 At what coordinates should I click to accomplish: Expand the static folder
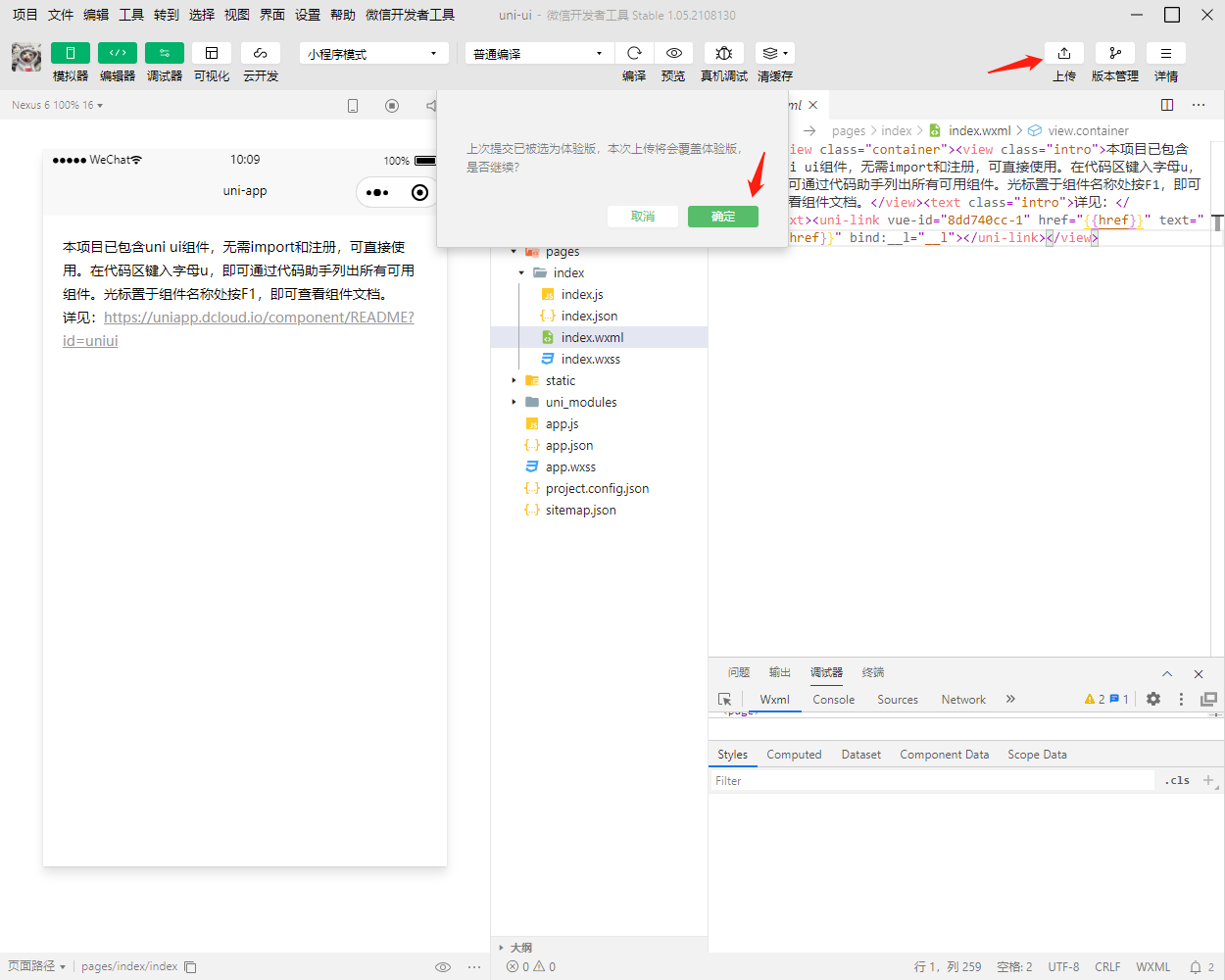coord(514,380)
